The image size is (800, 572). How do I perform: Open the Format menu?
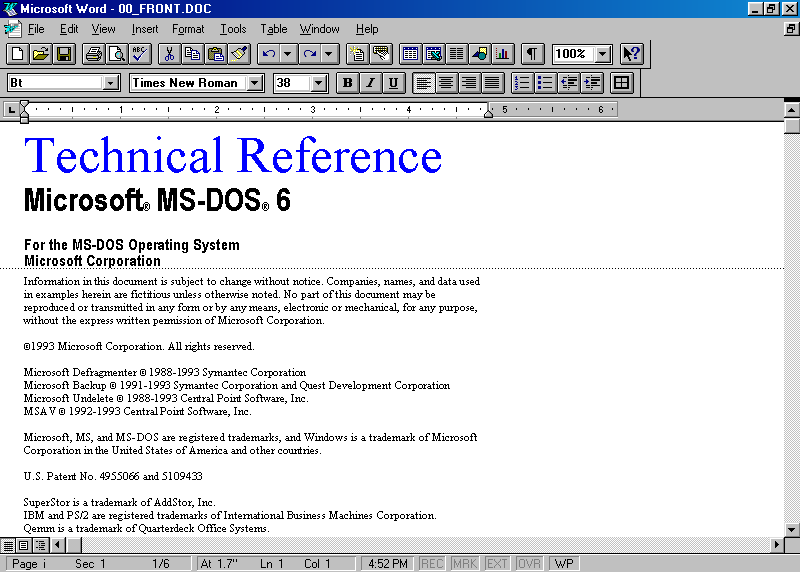point(188,29)
